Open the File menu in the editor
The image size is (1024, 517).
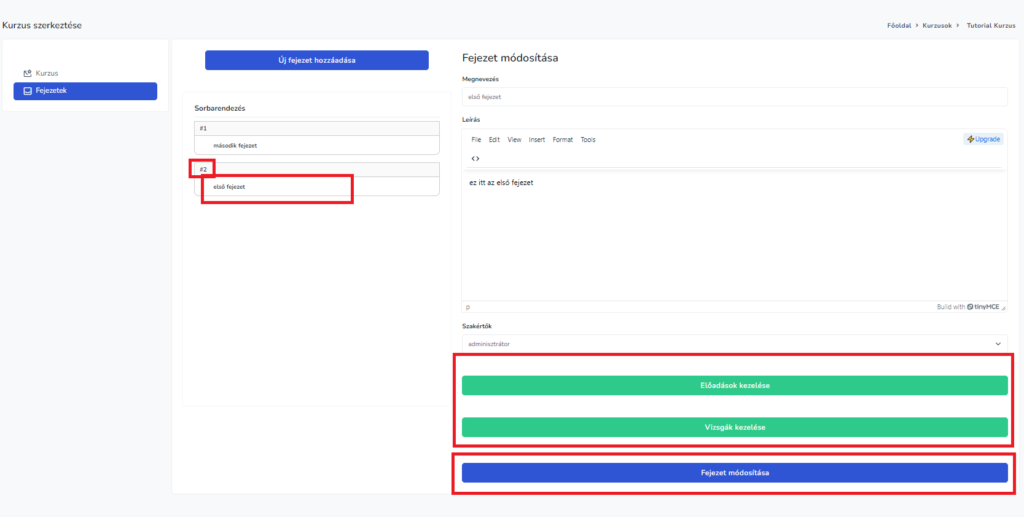click(x=476, y=140)
